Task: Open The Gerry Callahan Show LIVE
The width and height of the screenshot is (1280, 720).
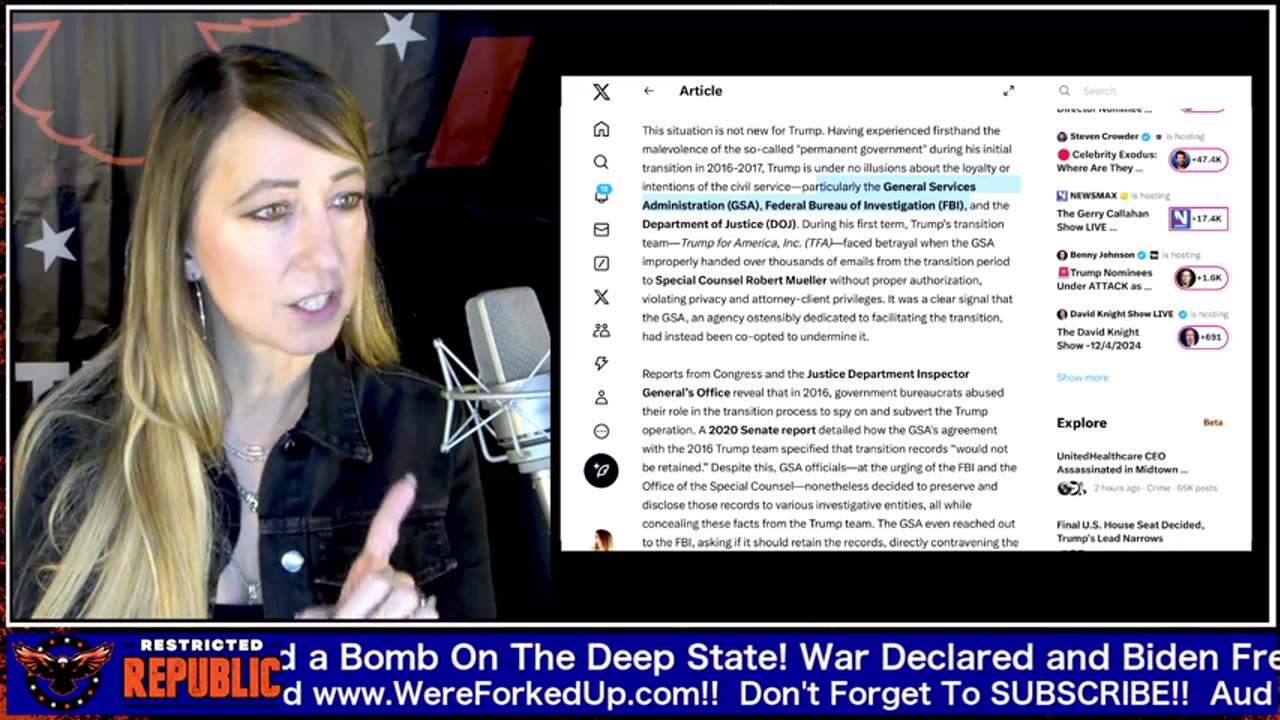Action: (1103, 220)
